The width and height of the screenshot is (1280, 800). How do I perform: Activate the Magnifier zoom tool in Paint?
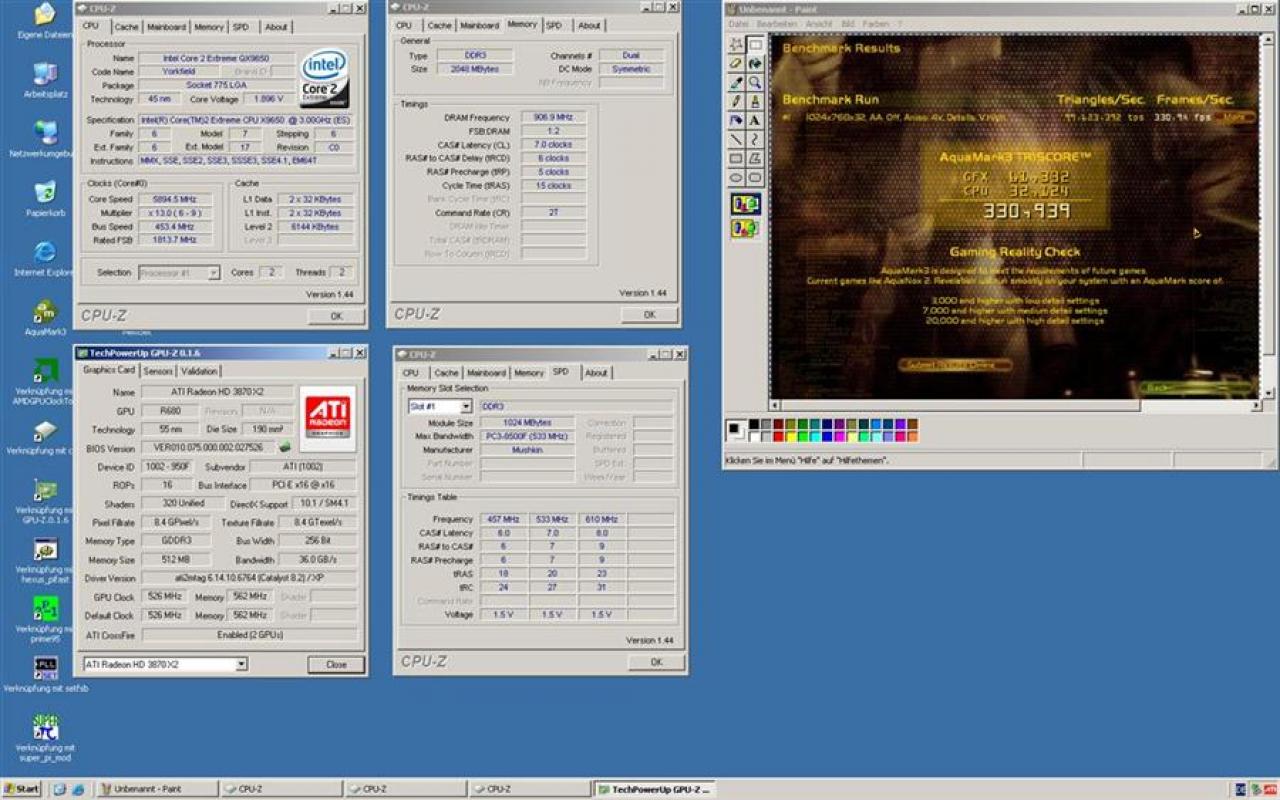pyautogui.click(x=755, y=82)
